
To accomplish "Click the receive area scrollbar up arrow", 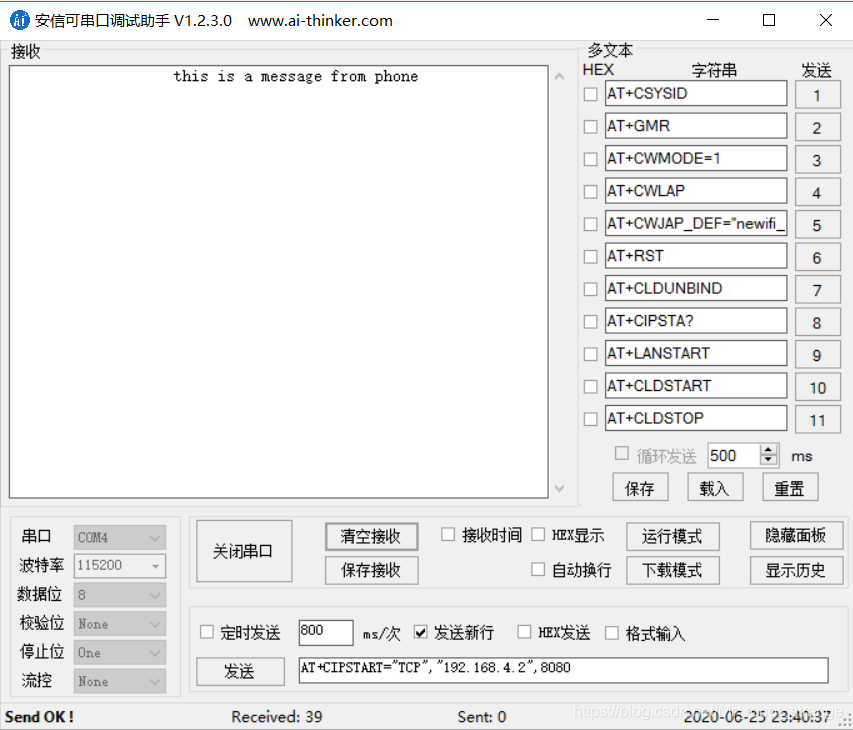I will pos(559,76).
